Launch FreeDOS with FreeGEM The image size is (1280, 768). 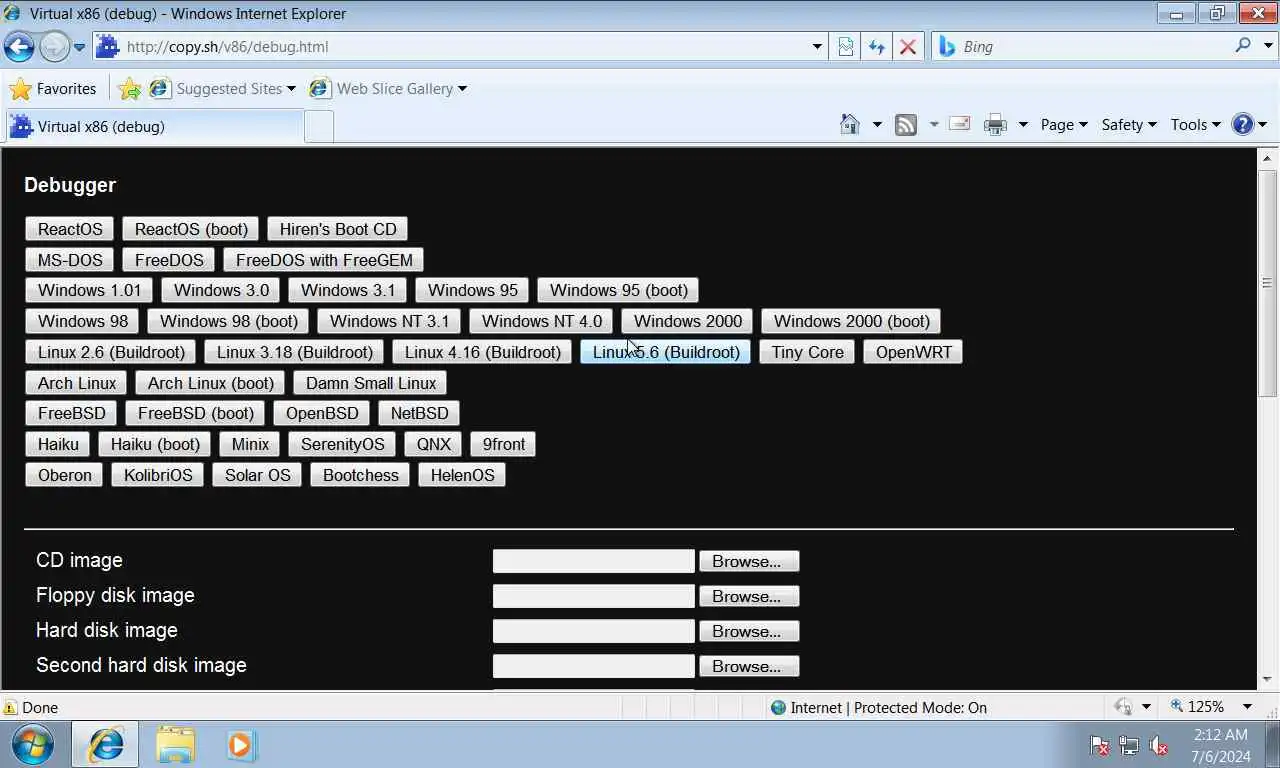[324, 260]
